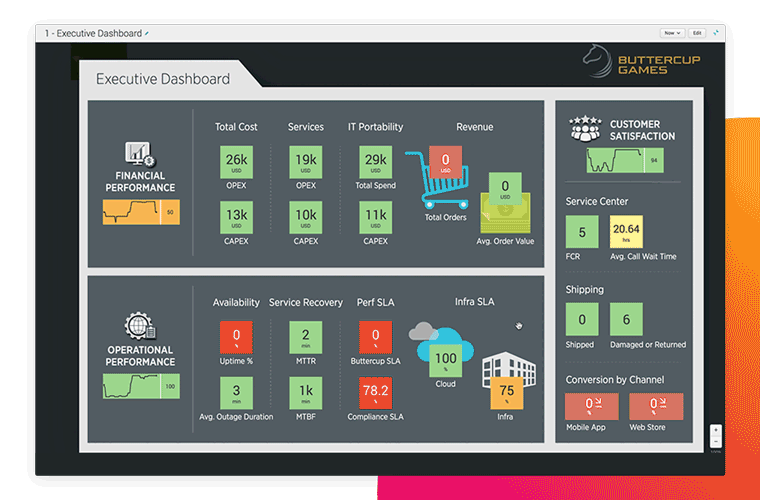Click the Buttercup Games horse logo
Image resolution: width=760 pixels, height=500 pixels.
(x=598, y=61)
